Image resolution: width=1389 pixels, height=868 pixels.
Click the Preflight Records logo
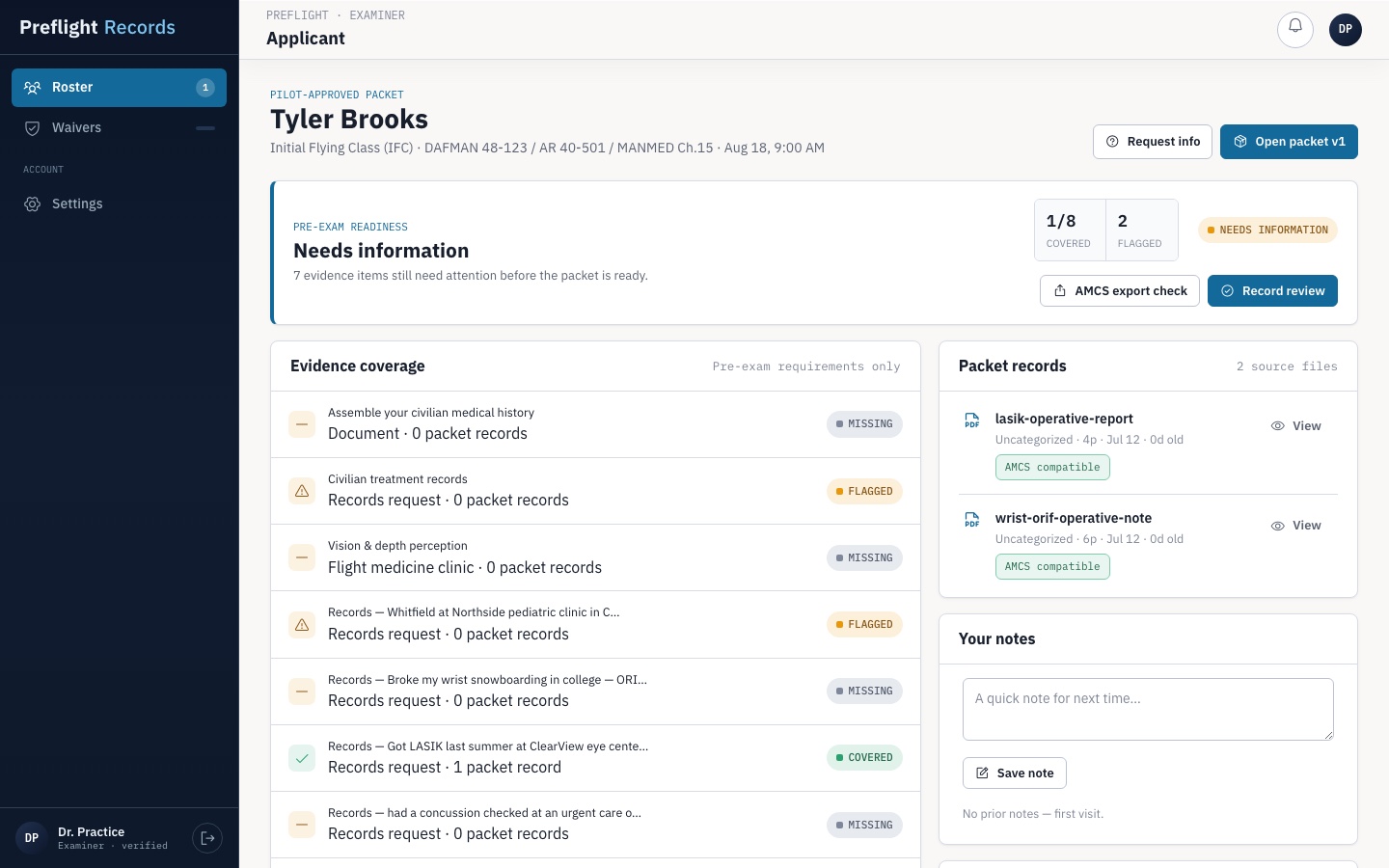click(97, 28)
